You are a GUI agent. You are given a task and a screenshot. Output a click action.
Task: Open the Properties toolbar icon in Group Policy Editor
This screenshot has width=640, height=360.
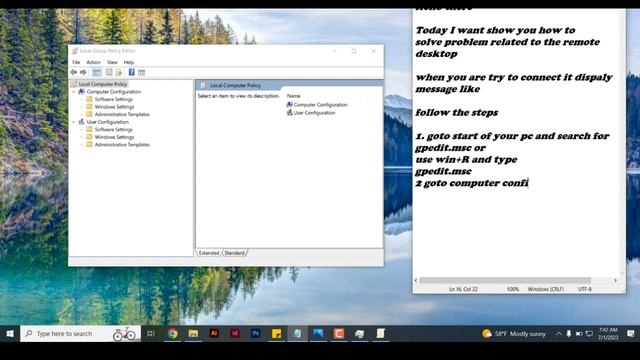(109, 72)
